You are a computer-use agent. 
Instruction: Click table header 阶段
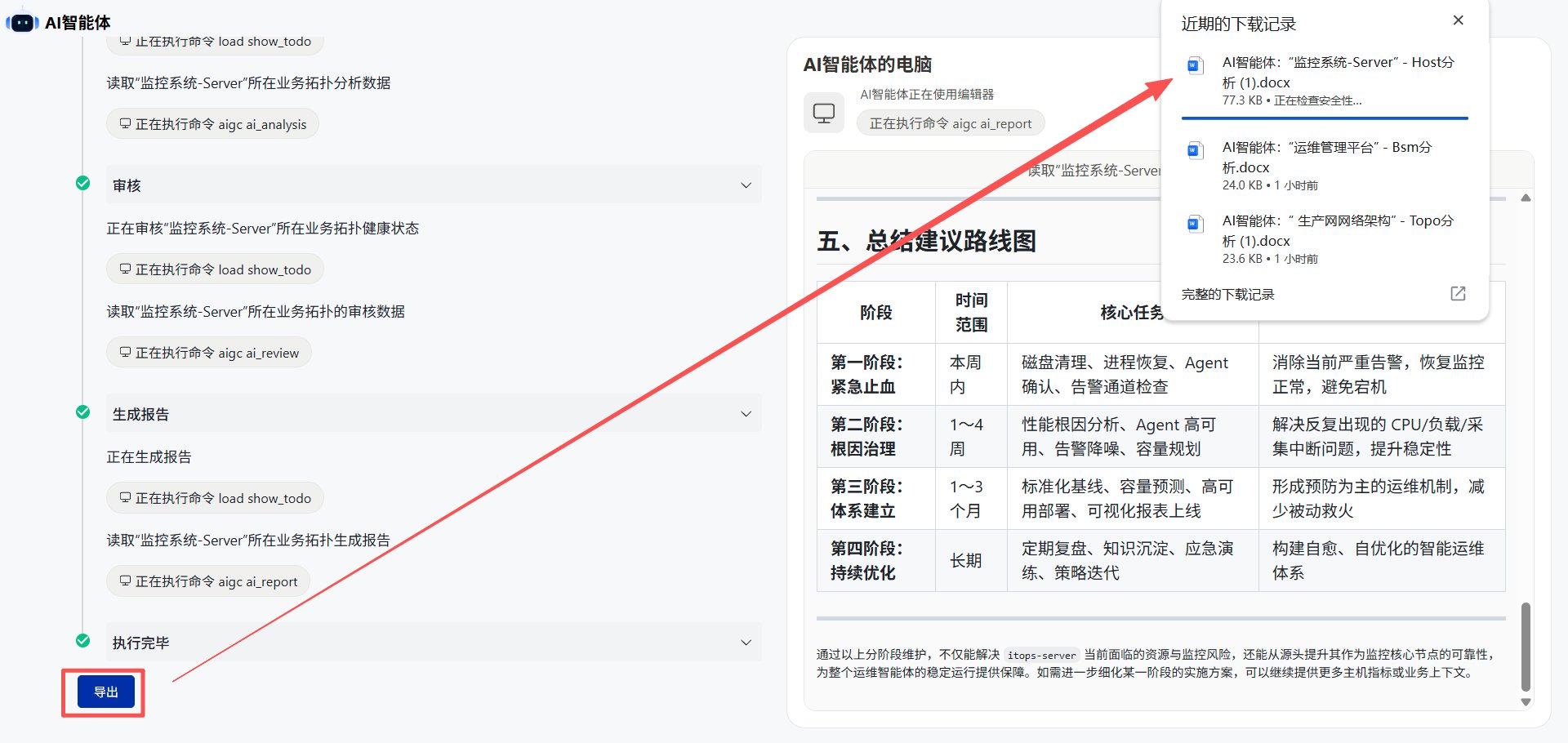(875, 312)
